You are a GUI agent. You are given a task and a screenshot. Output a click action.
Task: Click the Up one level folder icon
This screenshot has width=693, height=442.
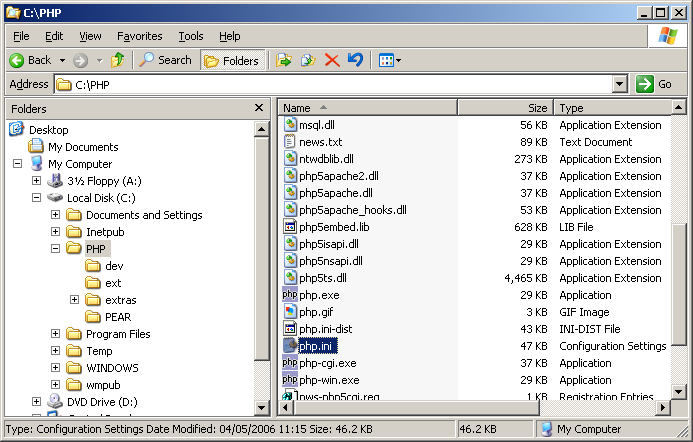pyautogui.click(x=119, y=60)
